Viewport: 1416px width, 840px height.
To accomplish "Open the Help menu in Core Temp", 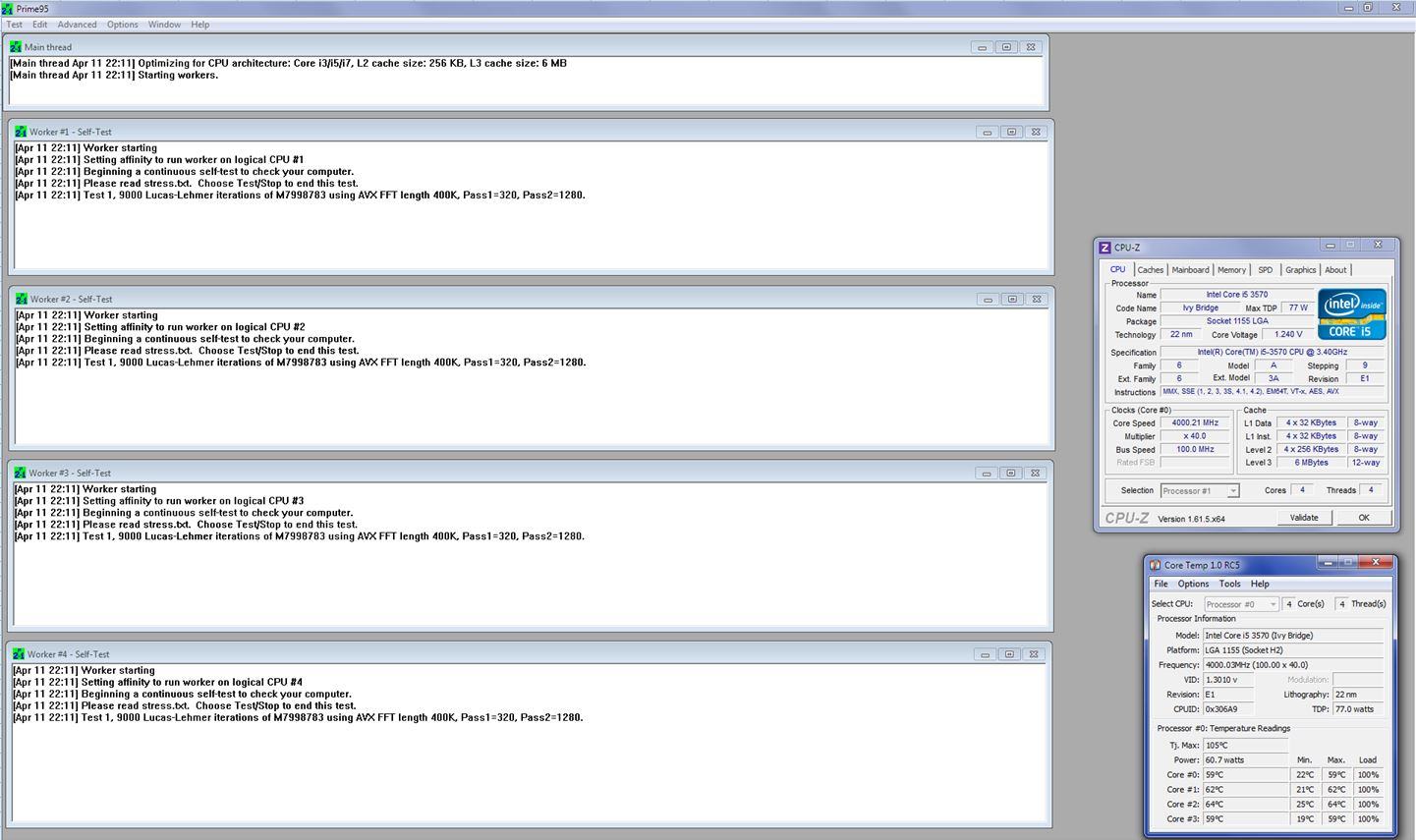I will click(1260, 584).
